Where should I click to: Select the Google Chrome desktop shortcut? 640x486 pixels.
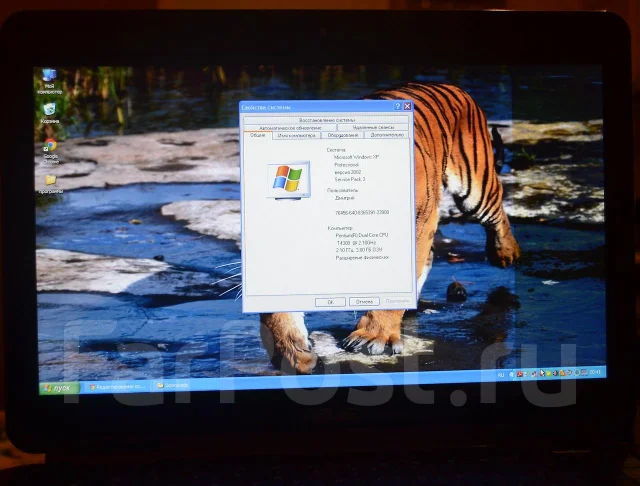51,151
